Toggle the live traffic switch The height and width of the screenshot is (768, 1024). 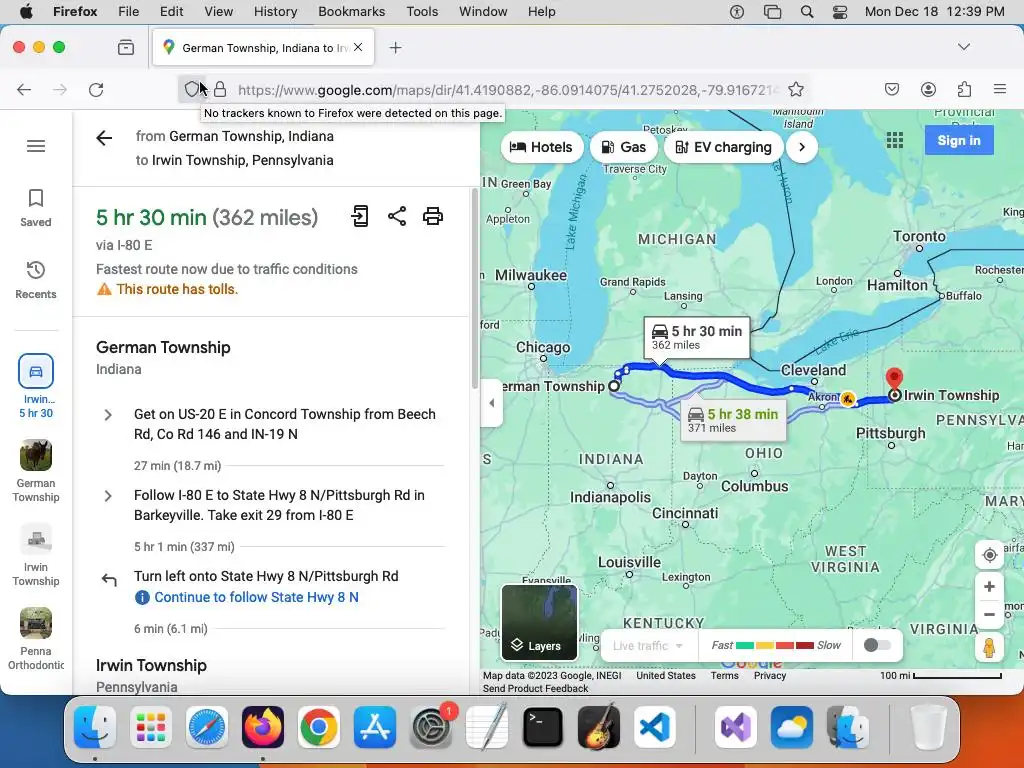(876, 645)
